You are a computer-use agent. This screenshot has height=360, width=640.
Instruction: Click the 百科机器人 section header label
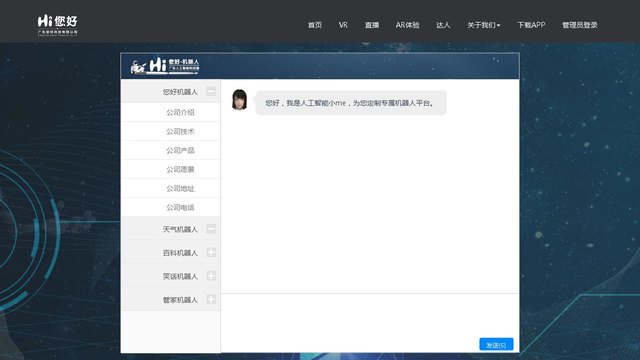(180, 253)
